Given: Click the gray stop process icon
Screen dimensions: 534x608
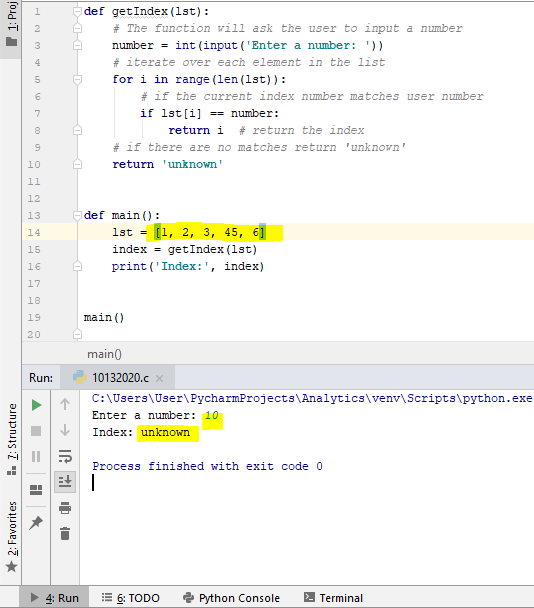Looking at the screenshot, I should point(36,431).
